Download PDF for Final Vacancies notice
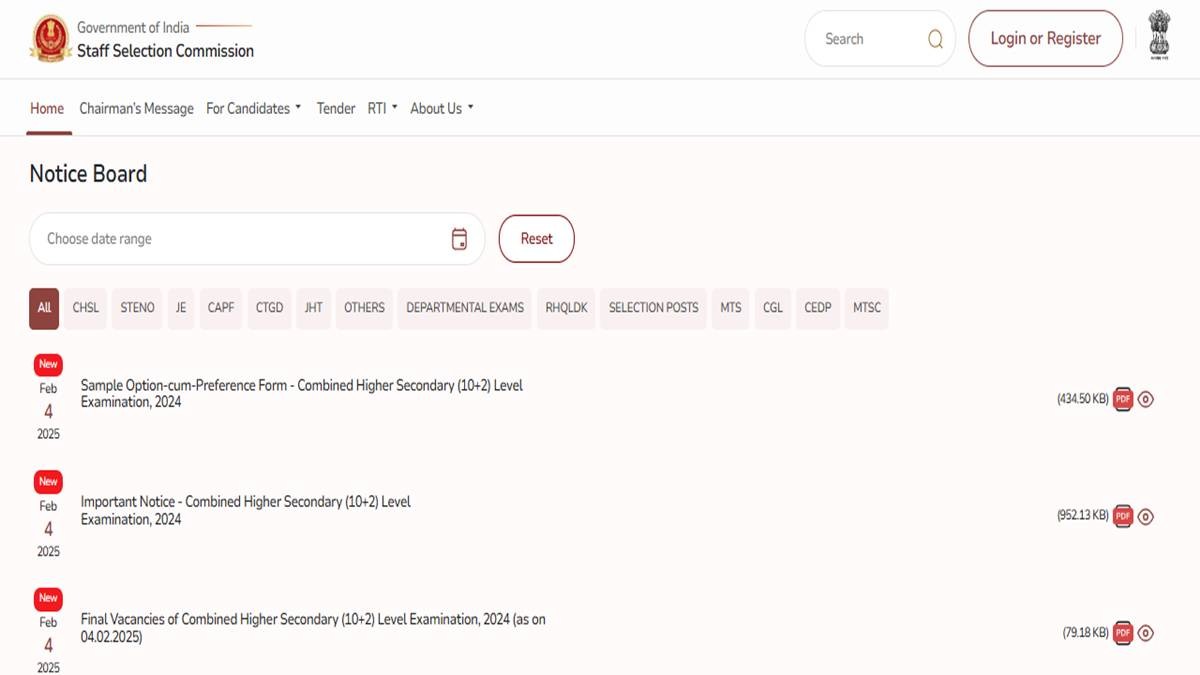 point(1123,633)
